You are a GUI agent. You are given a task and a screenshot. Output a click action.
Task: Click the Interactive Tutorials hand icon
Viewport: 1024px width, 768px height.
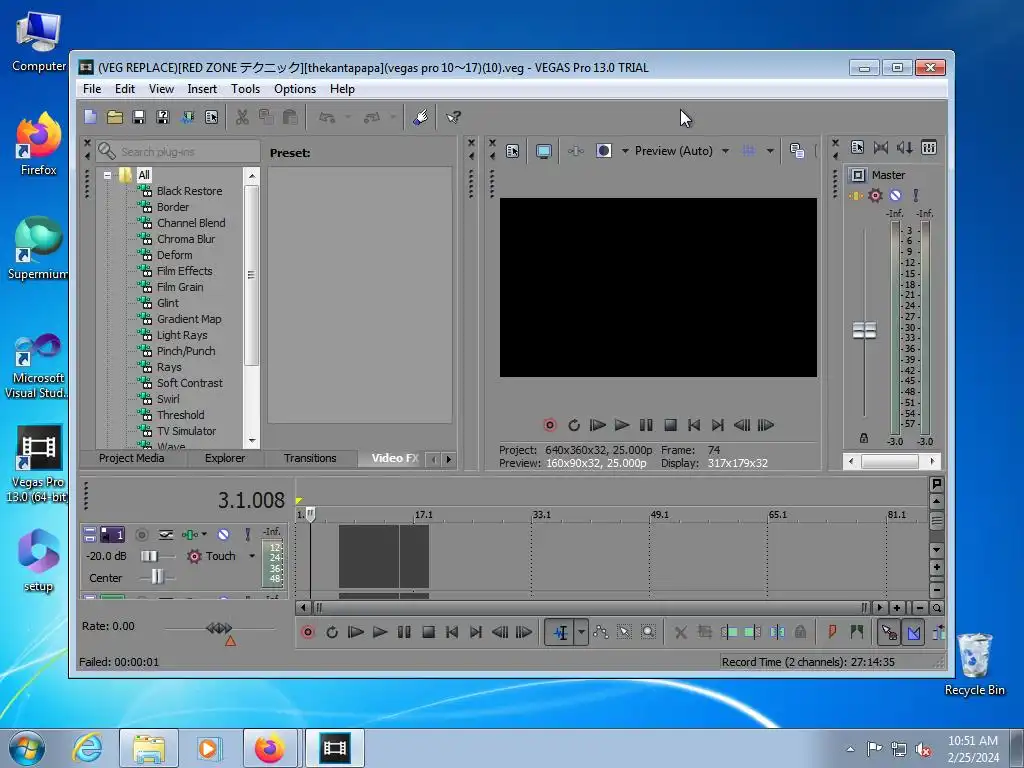pyautogui.click(x=421, y=117)
